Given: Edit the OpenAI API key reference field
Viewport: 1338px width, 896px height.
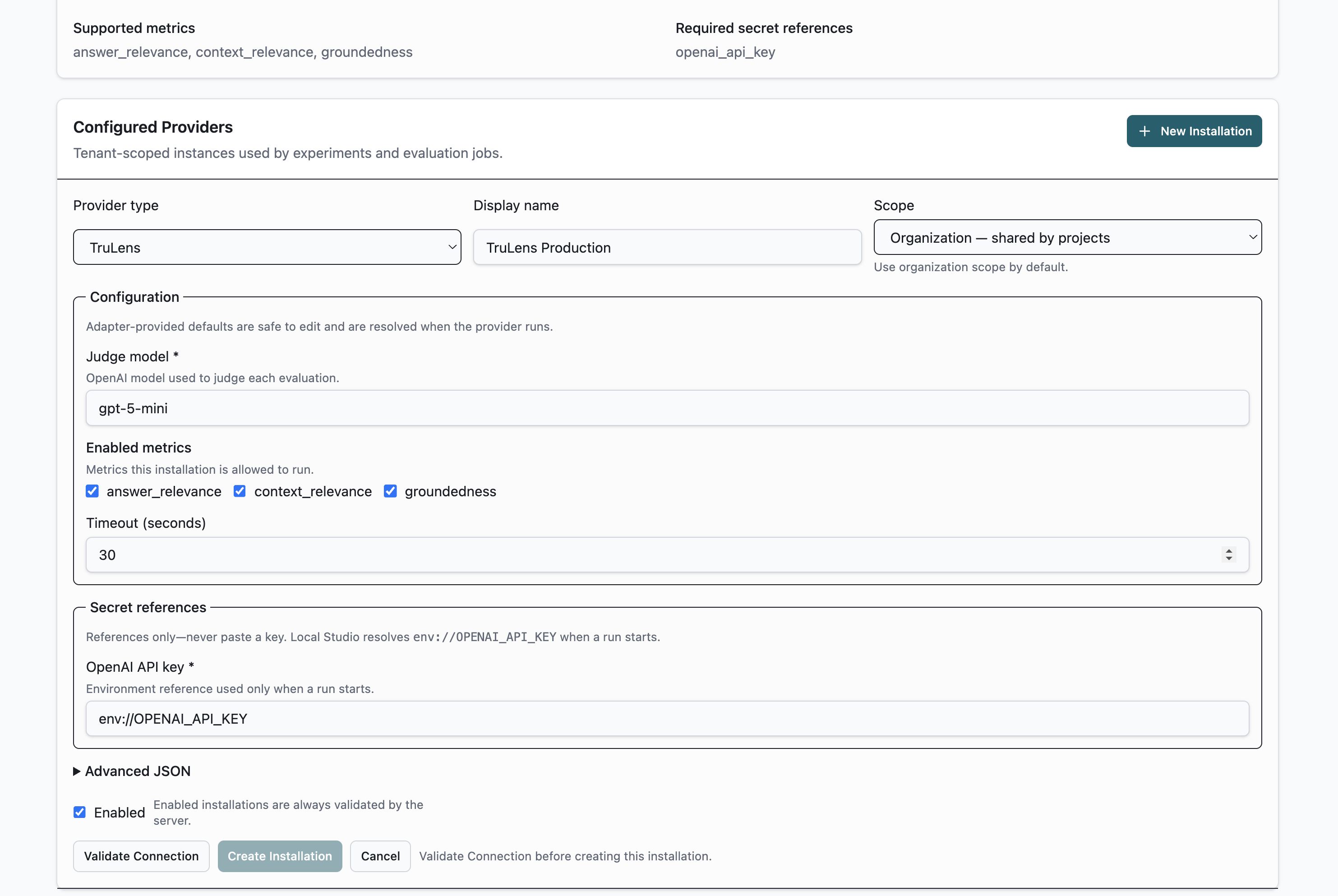Looking at the screenshot, I should tap(667, 718).
